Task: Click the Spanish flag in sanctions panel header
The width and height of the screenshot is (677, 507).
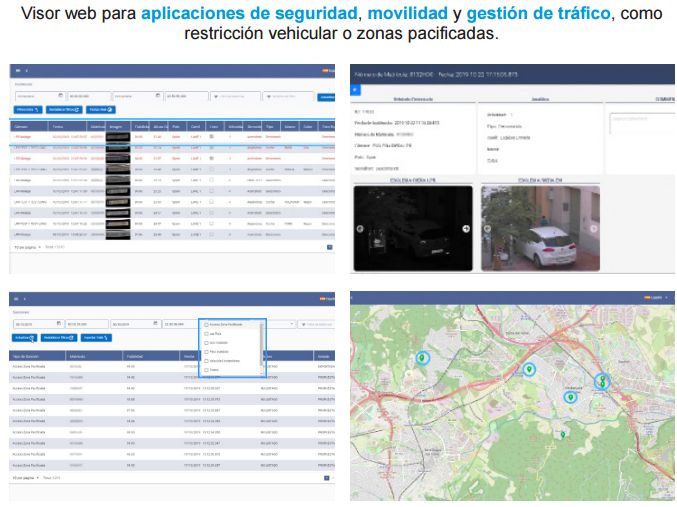Action: point(322,298)
